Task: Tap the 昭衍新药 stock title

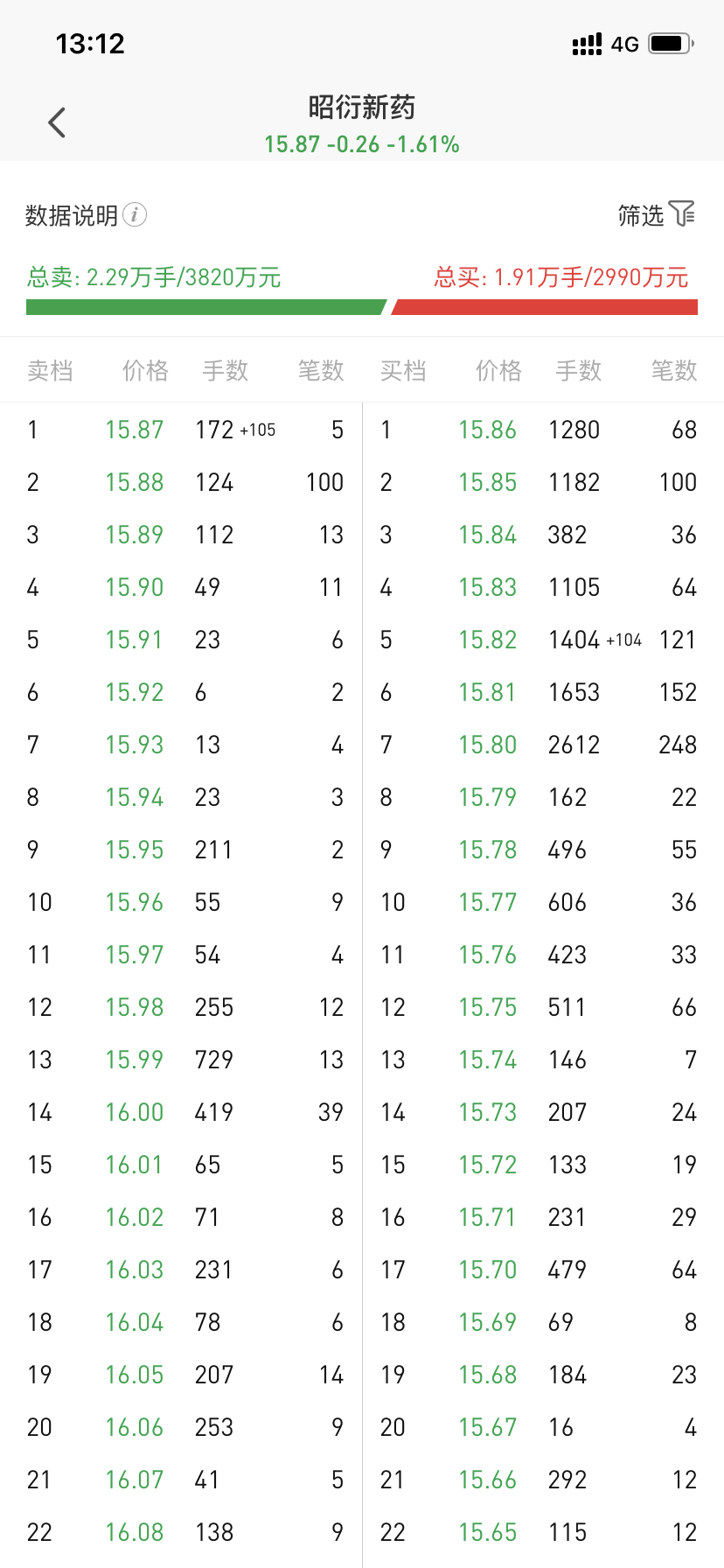Action: click(362, 108)
